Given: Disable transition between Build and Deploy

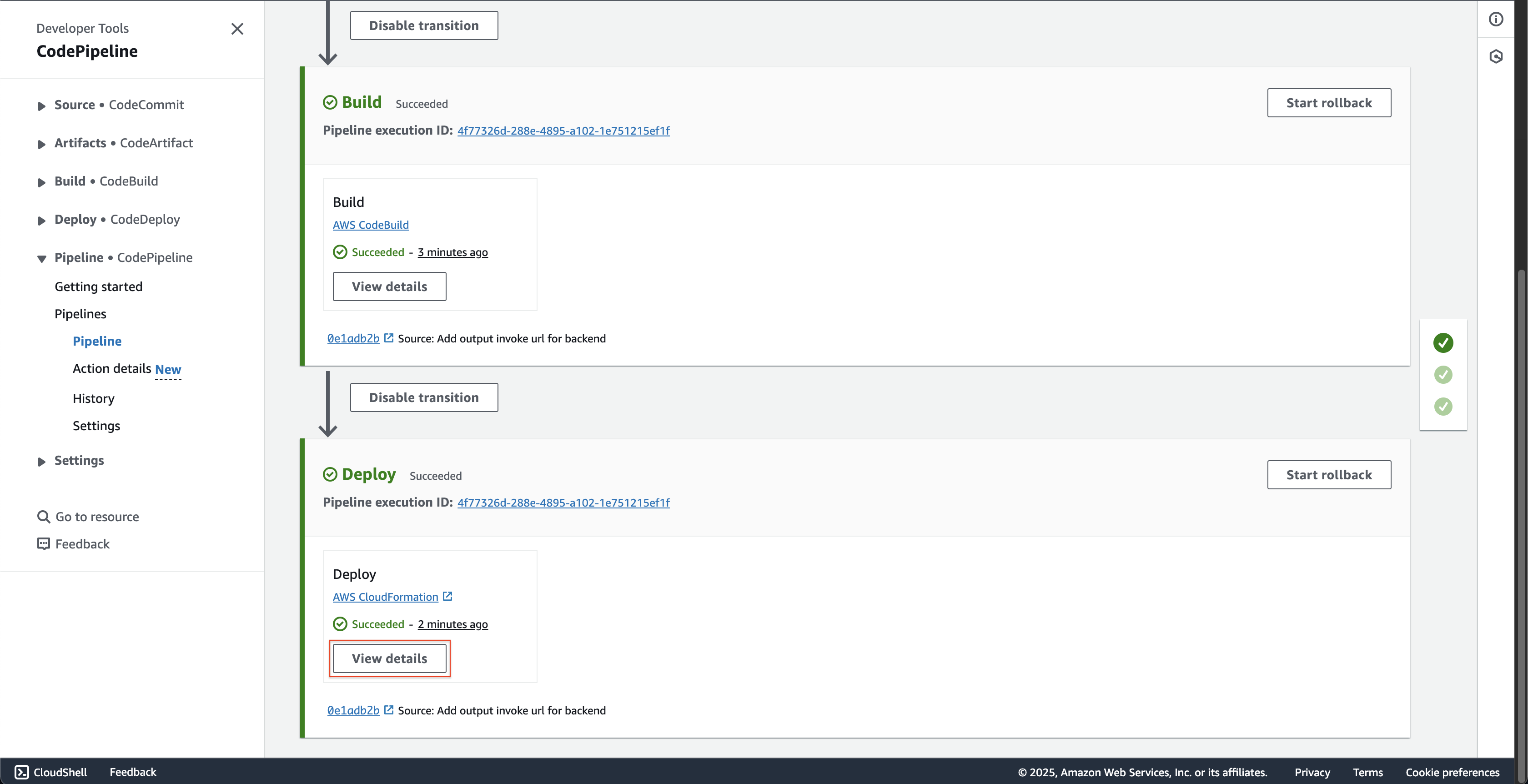Looking at the screenshot, I should [424, 397].
